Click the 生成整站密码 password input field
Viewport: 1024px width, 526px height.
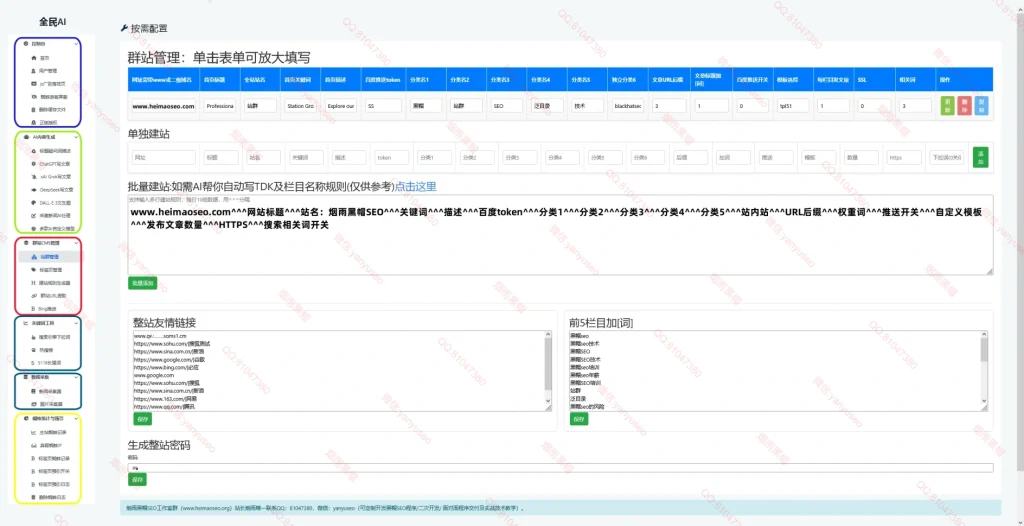(560, 467)
